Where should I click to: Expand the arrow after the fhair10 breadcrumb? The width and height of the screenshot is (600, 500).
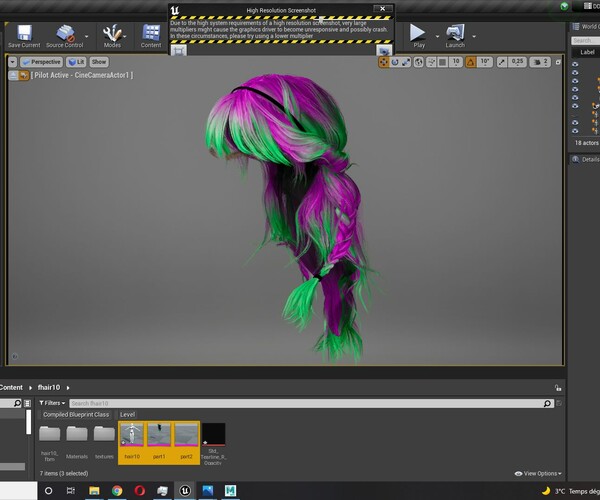click(68, 388)
